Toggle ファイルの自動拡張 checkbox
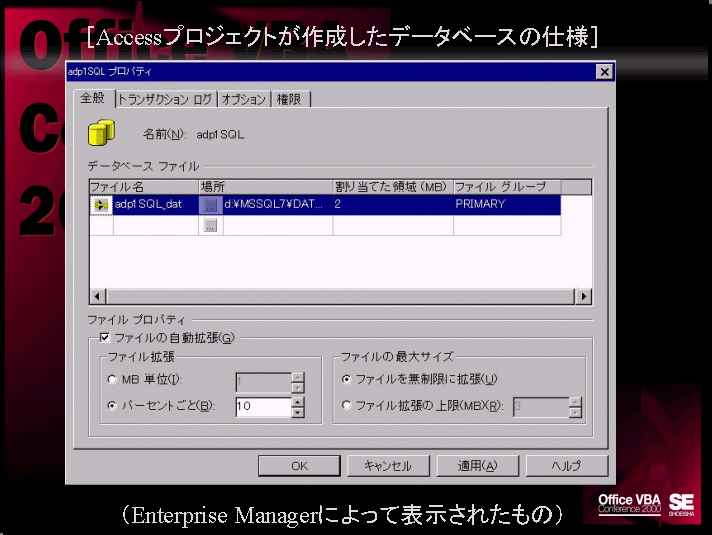 click(x=104, y=337)
